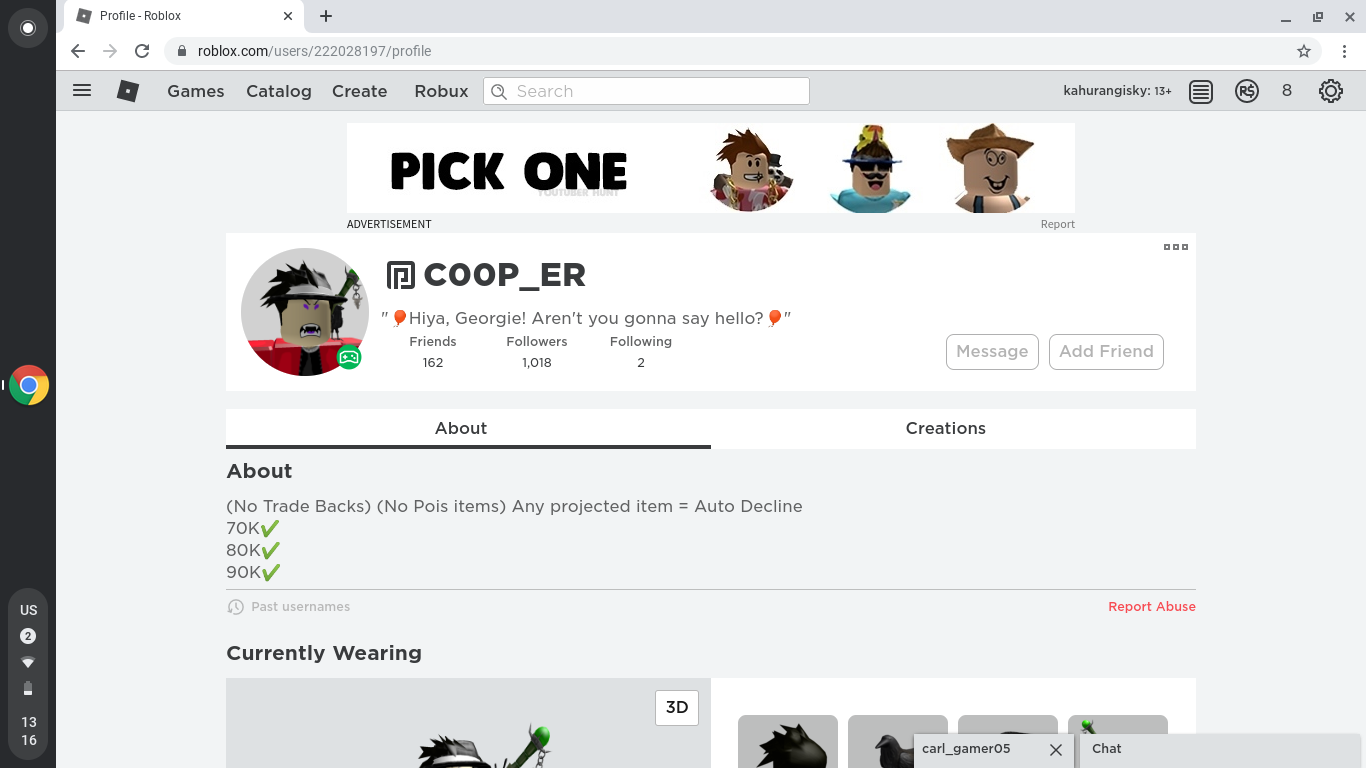The width and height of the screenshot is (1366, 768).
Task: Open the settings gear icon
Action: click(x=1330, y=91)
